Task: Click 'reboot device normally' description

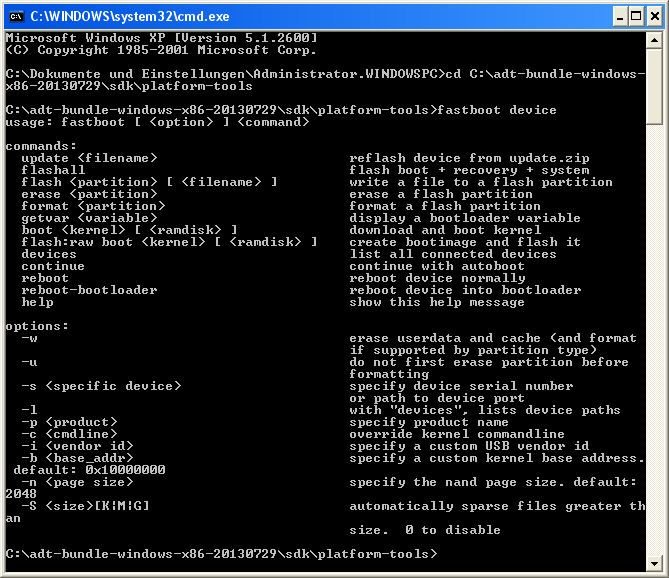Action: pyautogui.click(x=437, y=278)
